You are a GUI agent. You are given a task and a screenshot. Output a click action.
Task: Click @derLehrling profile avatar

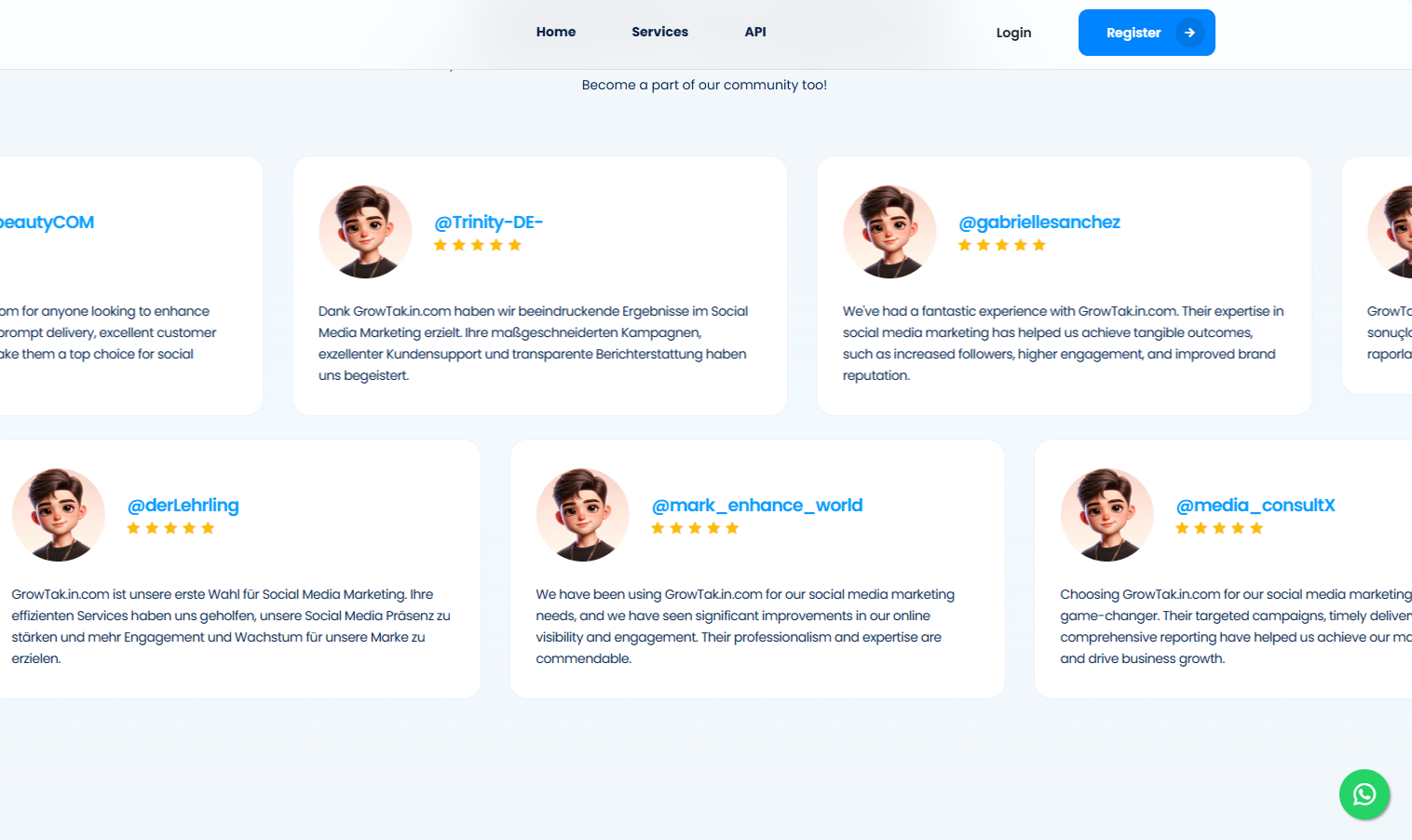[59, 515]
